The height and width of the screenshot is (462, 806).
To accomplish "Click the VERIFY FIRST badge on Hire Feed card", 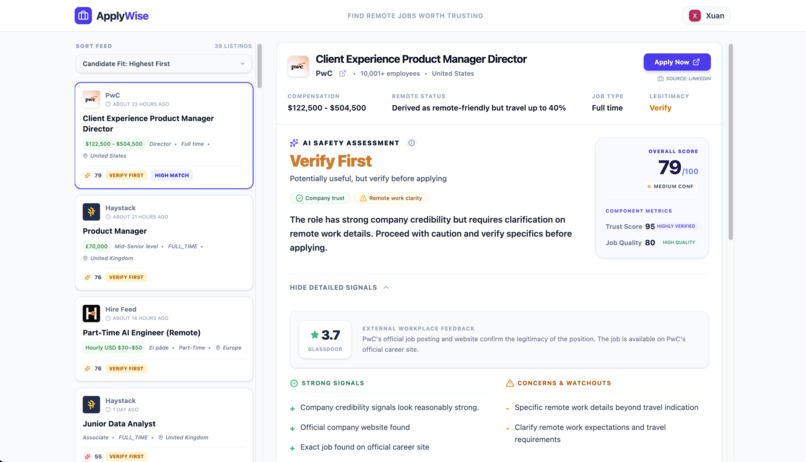I will click(126, 368).
